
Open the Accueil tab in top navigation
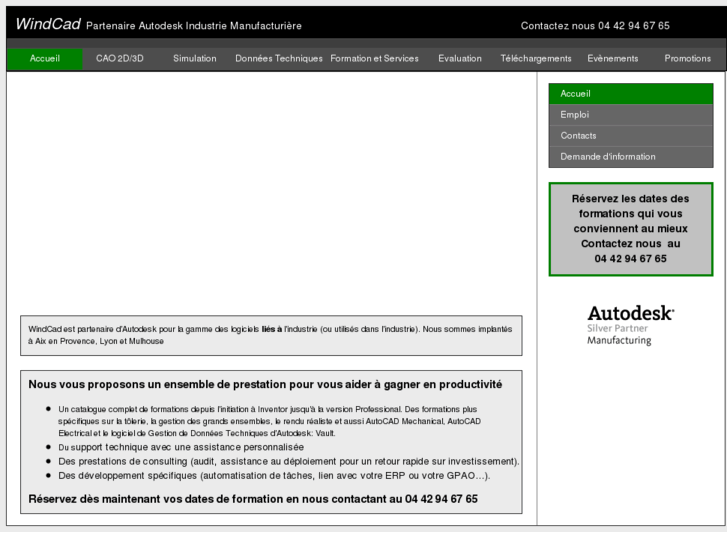click(45, 58)
